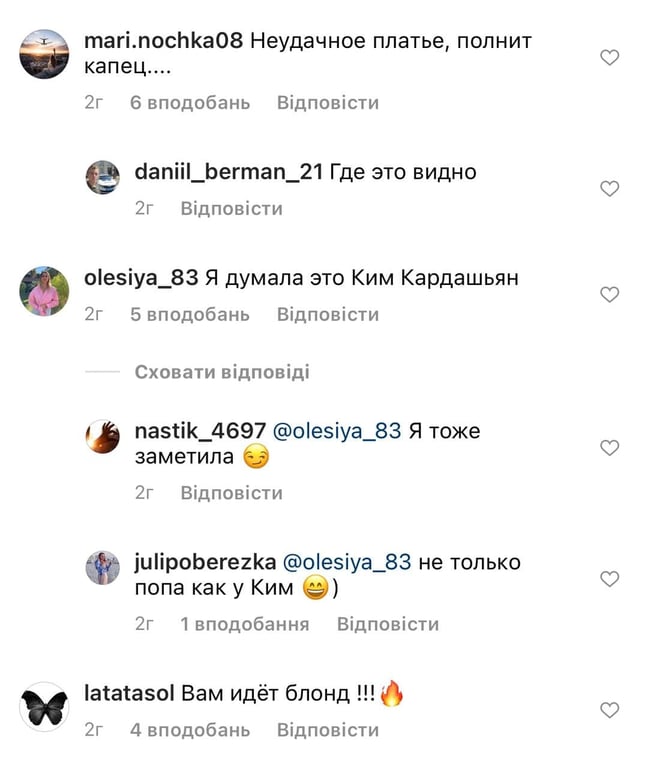Reply to mari.nochka08 using Відповісти
Screen dimensions: 654x768
328,103
